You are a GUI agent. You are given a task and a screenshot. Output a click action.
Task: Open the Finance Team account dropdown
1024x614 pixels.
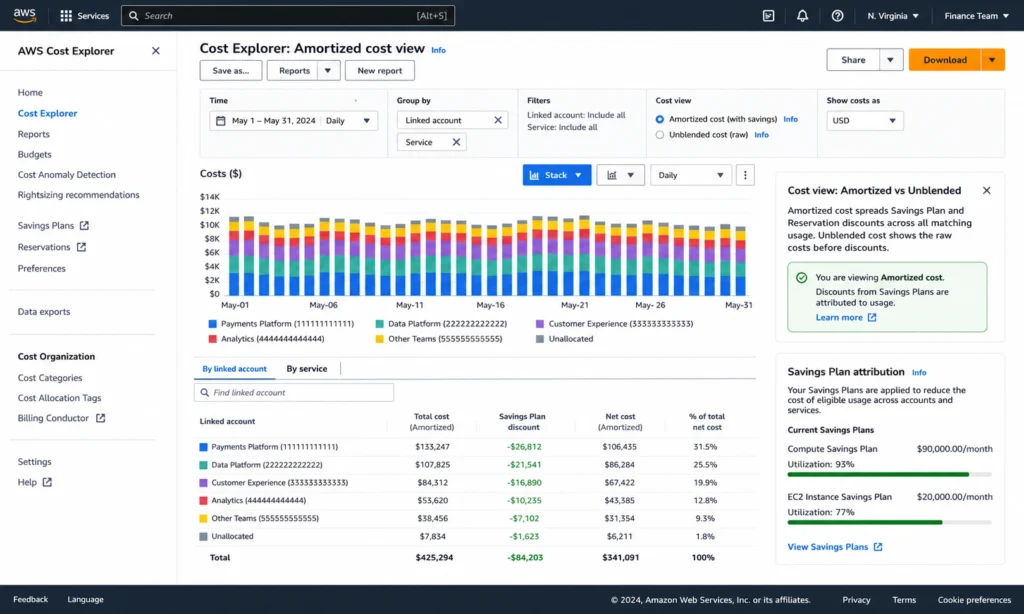[x=976, y=16]
